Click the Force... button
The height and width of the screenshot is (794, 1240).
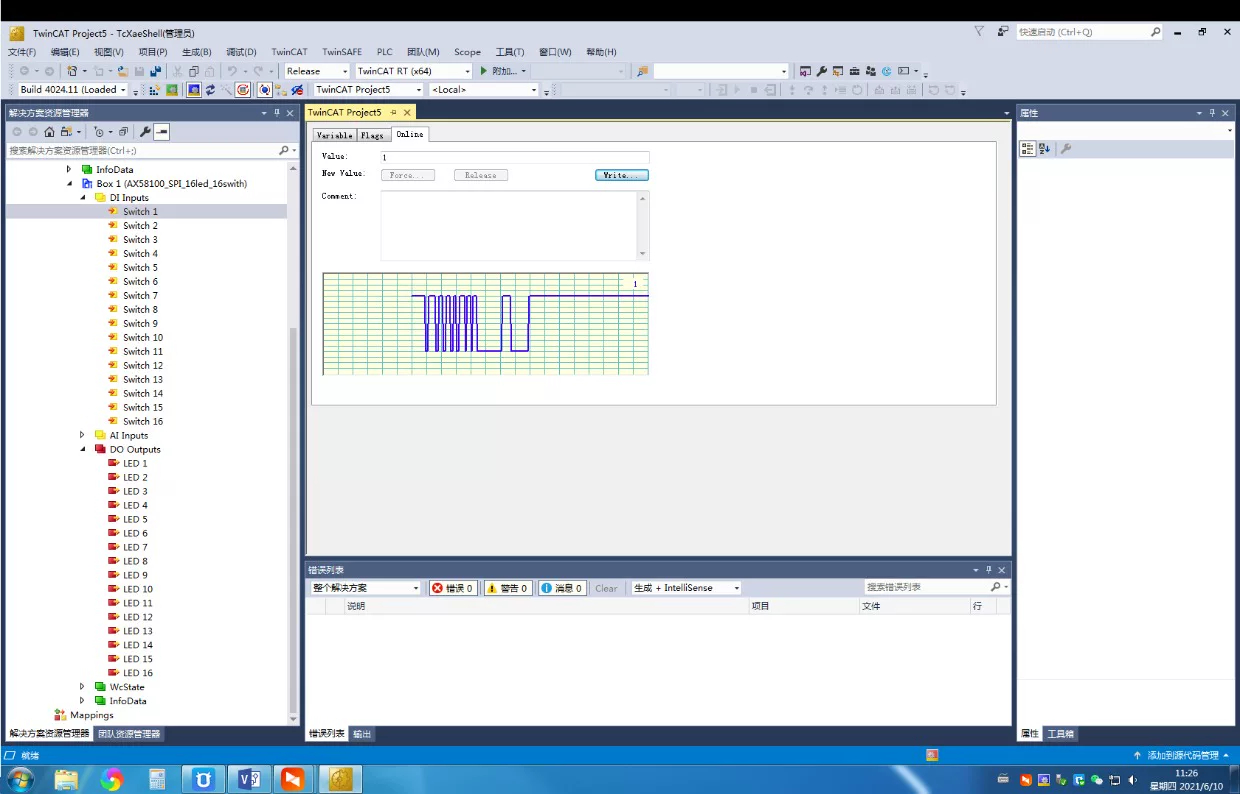(x=407, y=175)
